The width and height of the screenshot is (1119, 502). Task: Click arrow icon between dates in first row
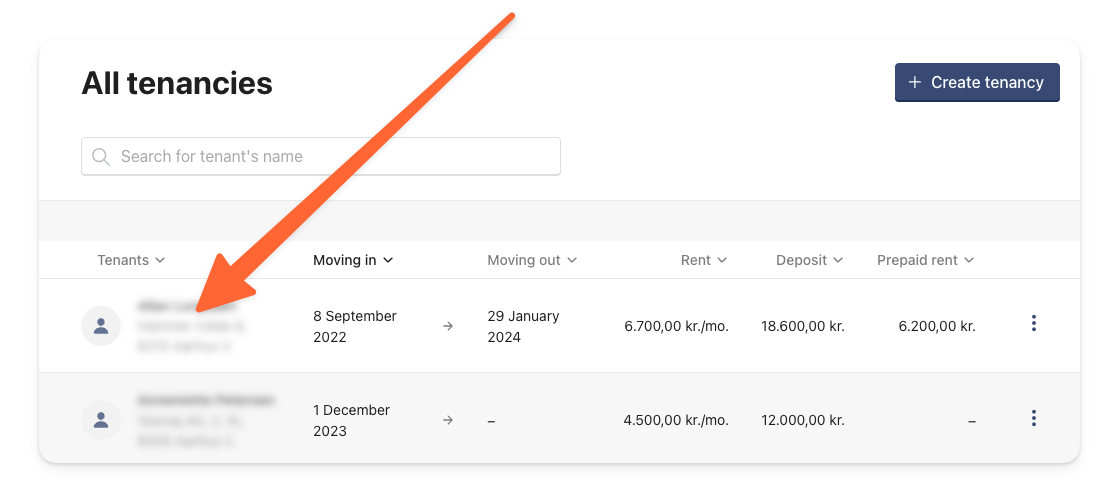[447, 326]
